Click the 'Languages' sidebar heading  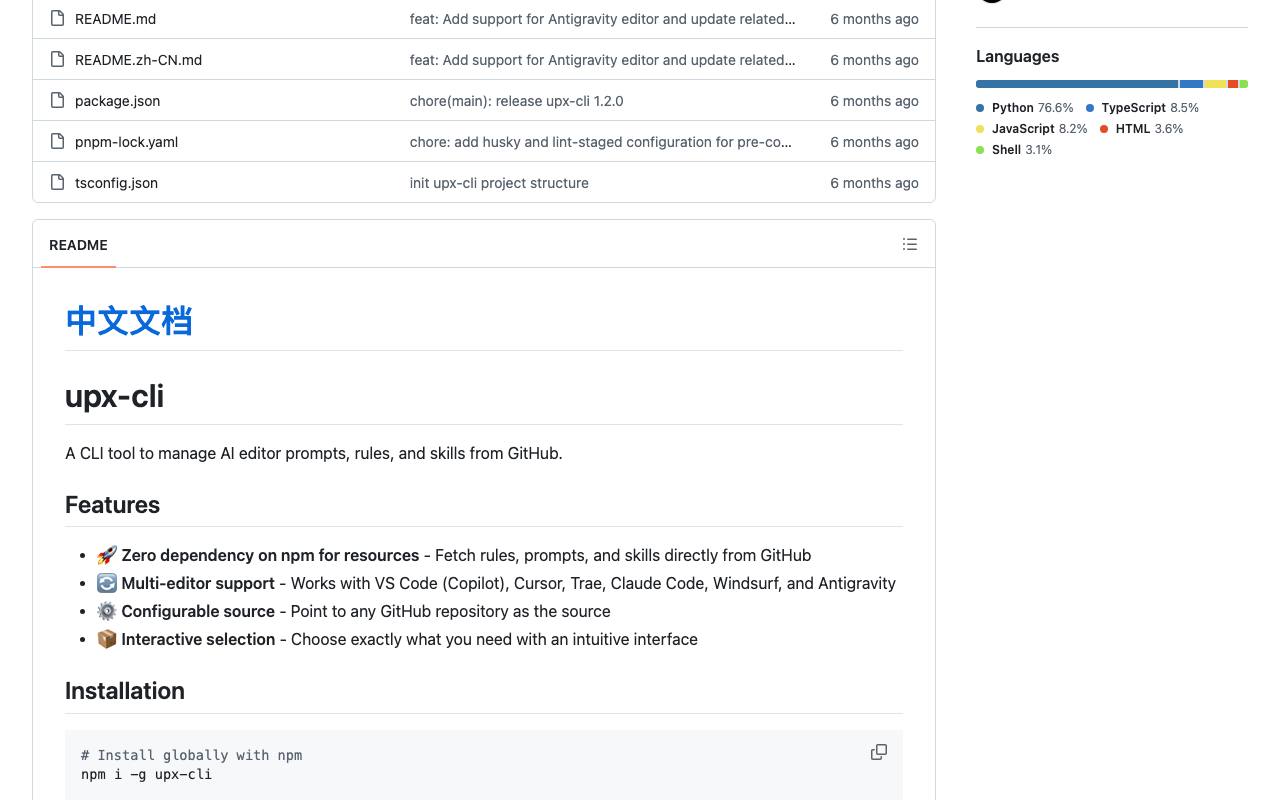click(x=1017, y=57)
